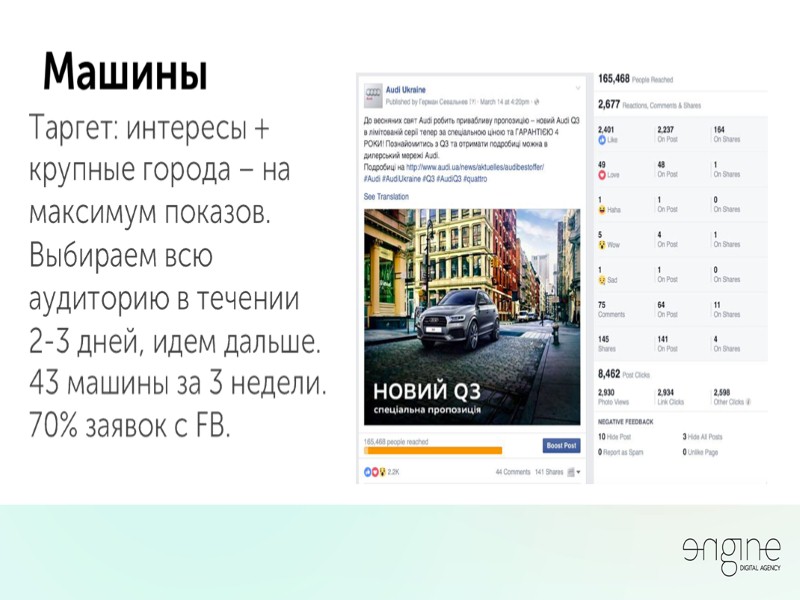Click the #AudiUkraine hashtag
The height and width of the screenshot is (600, 800).
coord(402,179)
